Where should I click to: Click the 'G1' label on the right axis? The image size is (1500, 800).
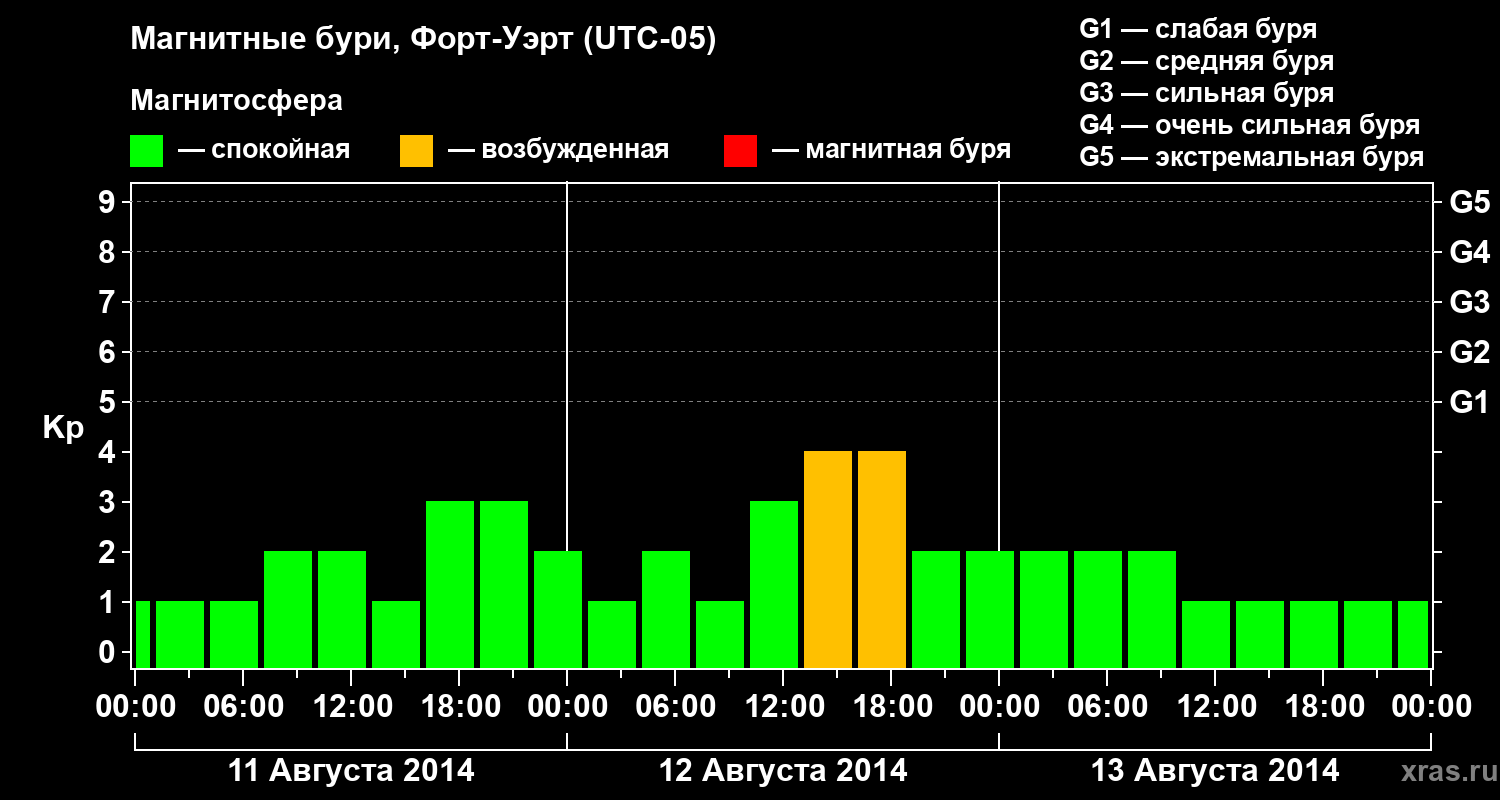(x=1470, y=403)
